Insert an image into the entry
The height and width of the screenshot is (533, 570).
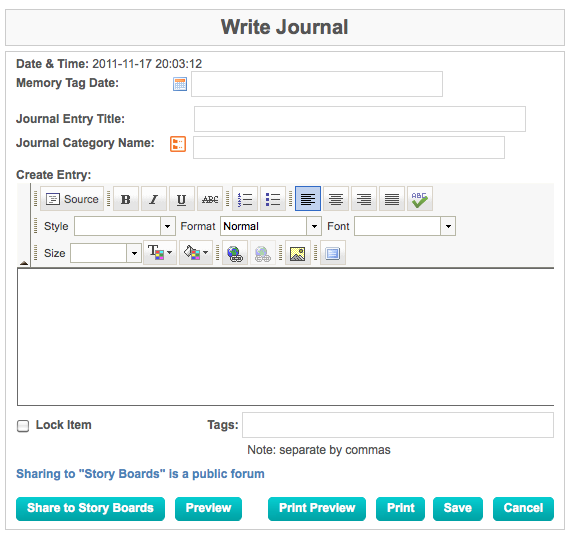[298, 253]
